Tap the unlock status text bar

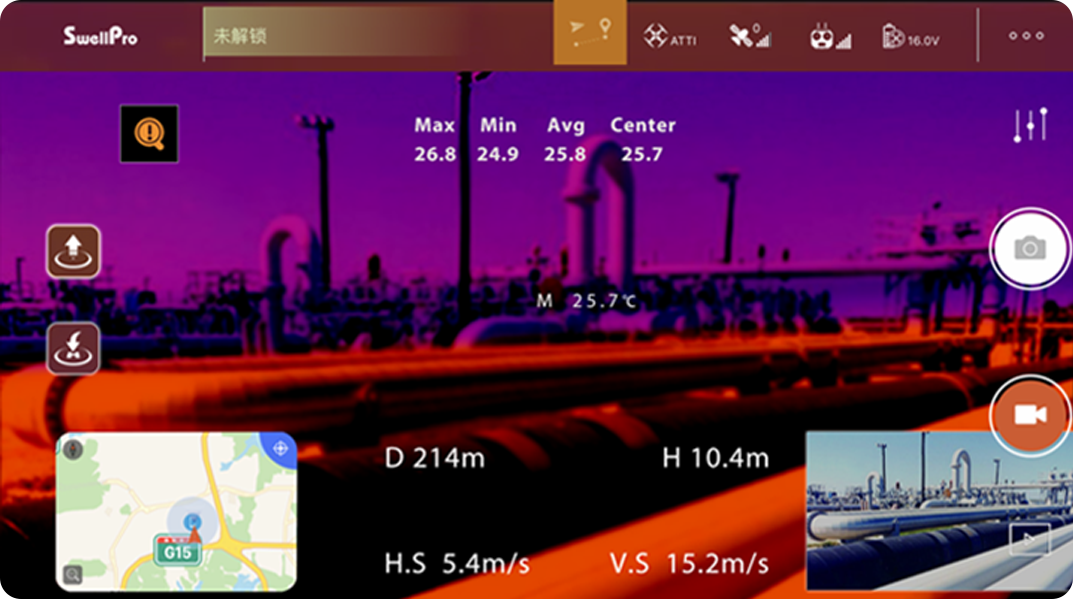point(378,37)
